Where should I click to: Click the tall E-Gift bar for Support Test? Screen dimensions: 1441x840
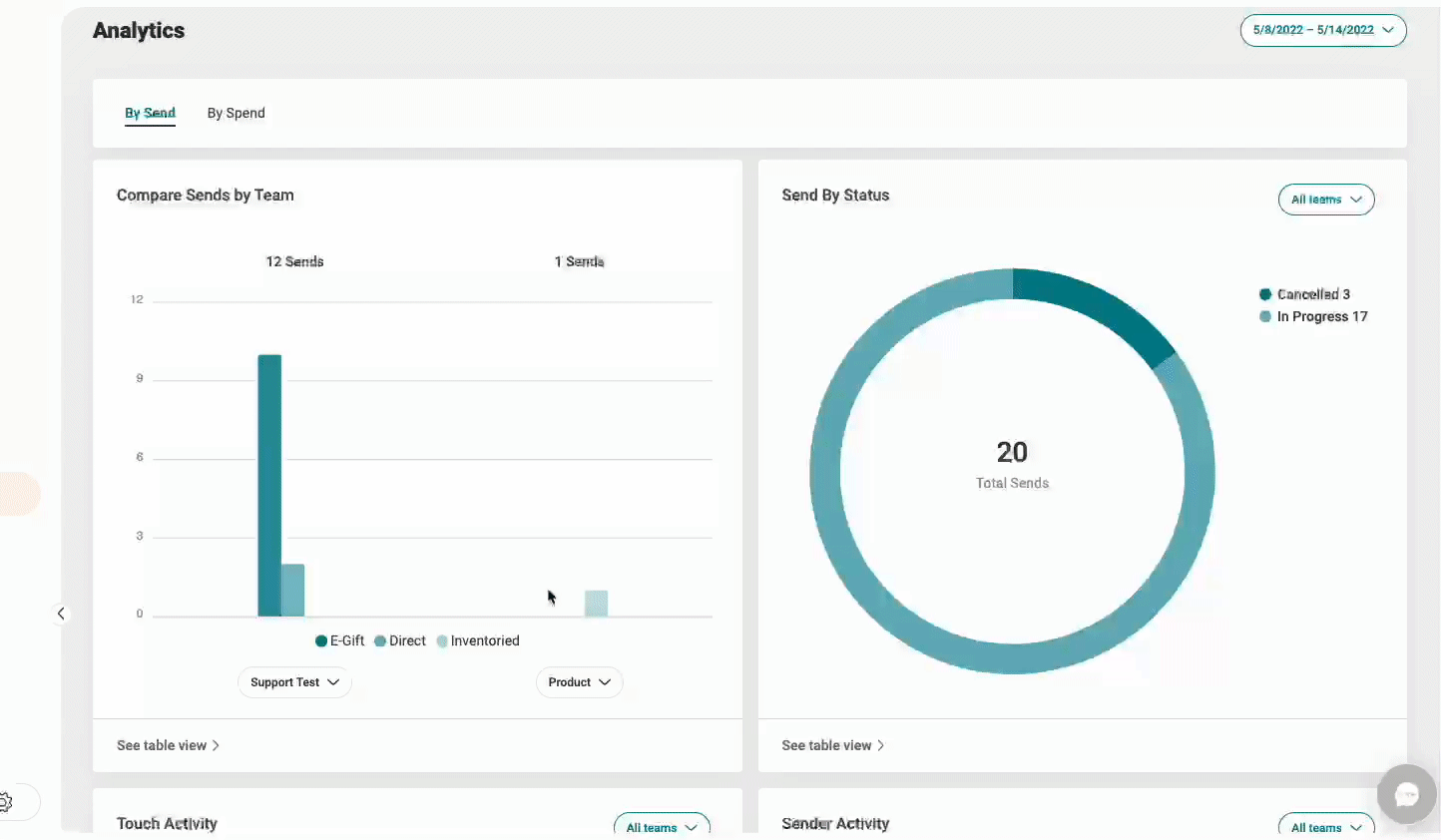click(269, 485)
